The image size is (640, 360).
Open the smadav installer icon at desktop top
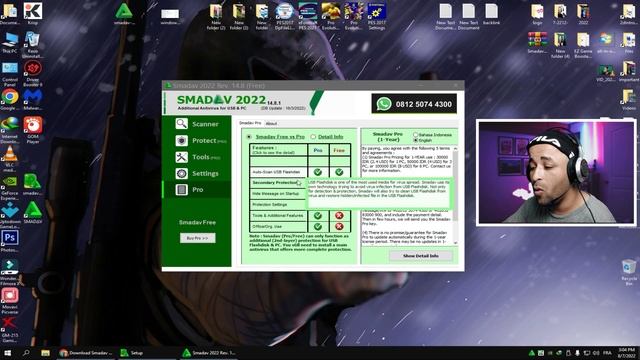(x=123, y=14)
